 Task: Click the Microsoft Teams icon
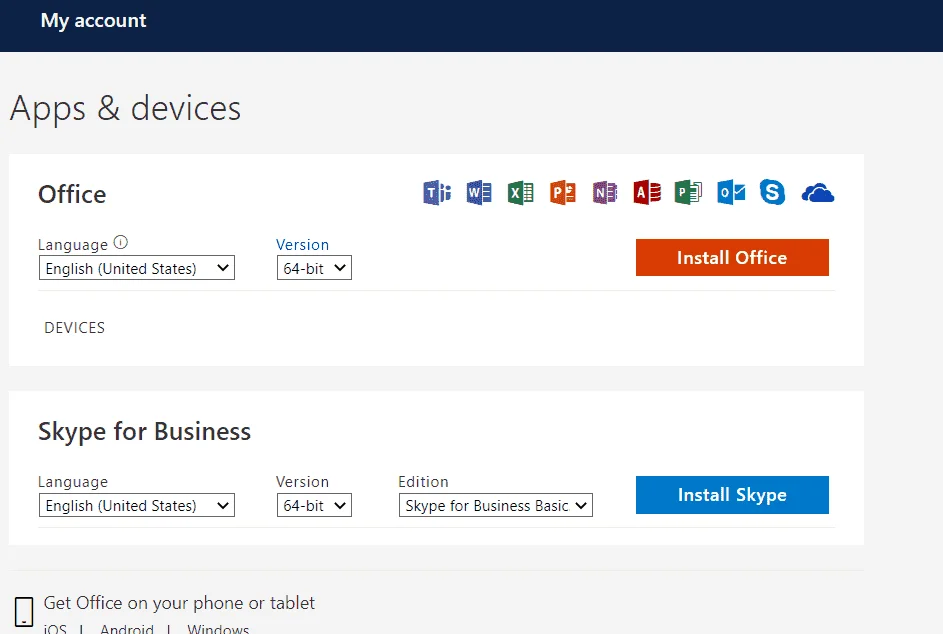tap(437, 193)
